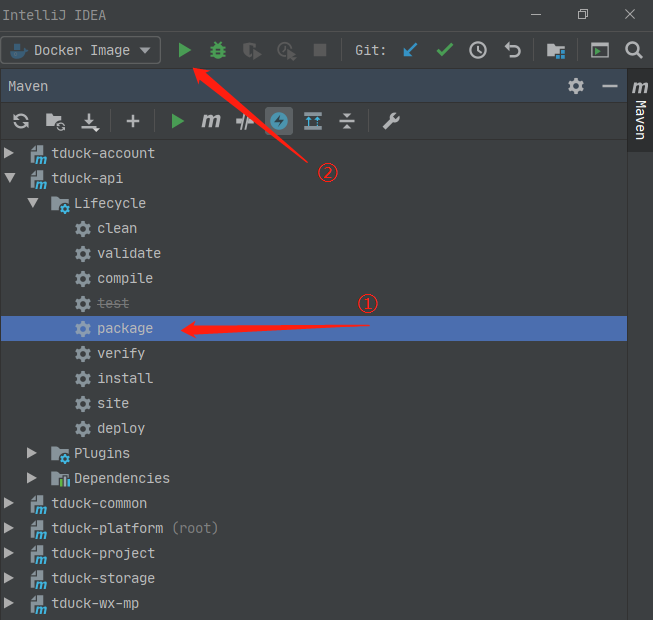The image size is (653, 620).
Task: Select the Dependencies folder label
Action: click(122, 478)
